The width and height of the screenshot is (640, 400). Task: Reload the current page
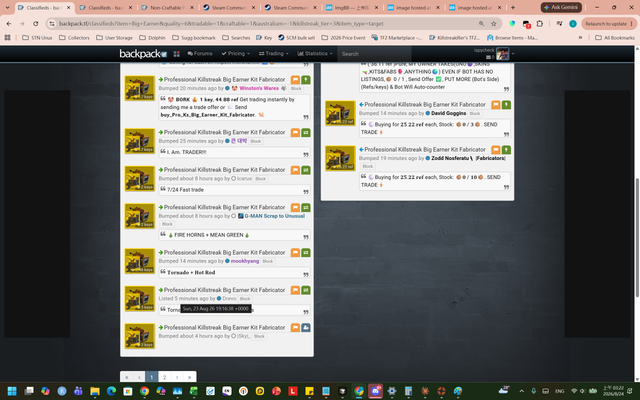pos(36,24)
